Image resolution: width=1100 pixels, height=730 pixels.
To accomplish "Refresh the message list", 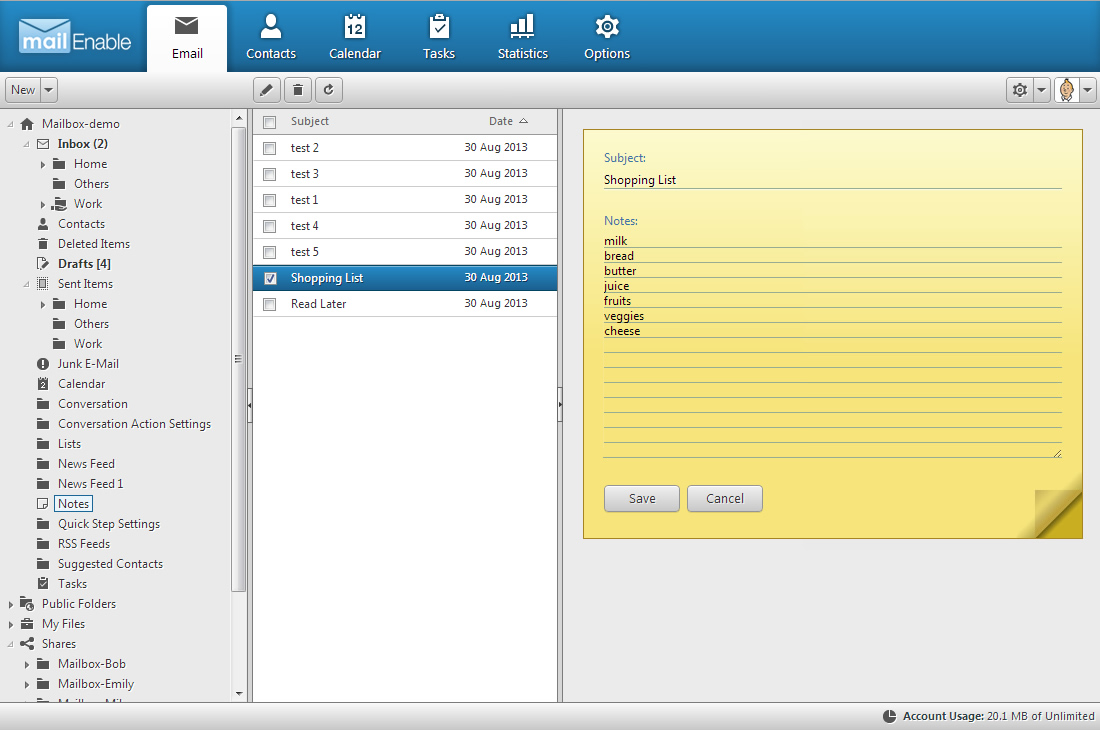I will [x=328, y=89].
